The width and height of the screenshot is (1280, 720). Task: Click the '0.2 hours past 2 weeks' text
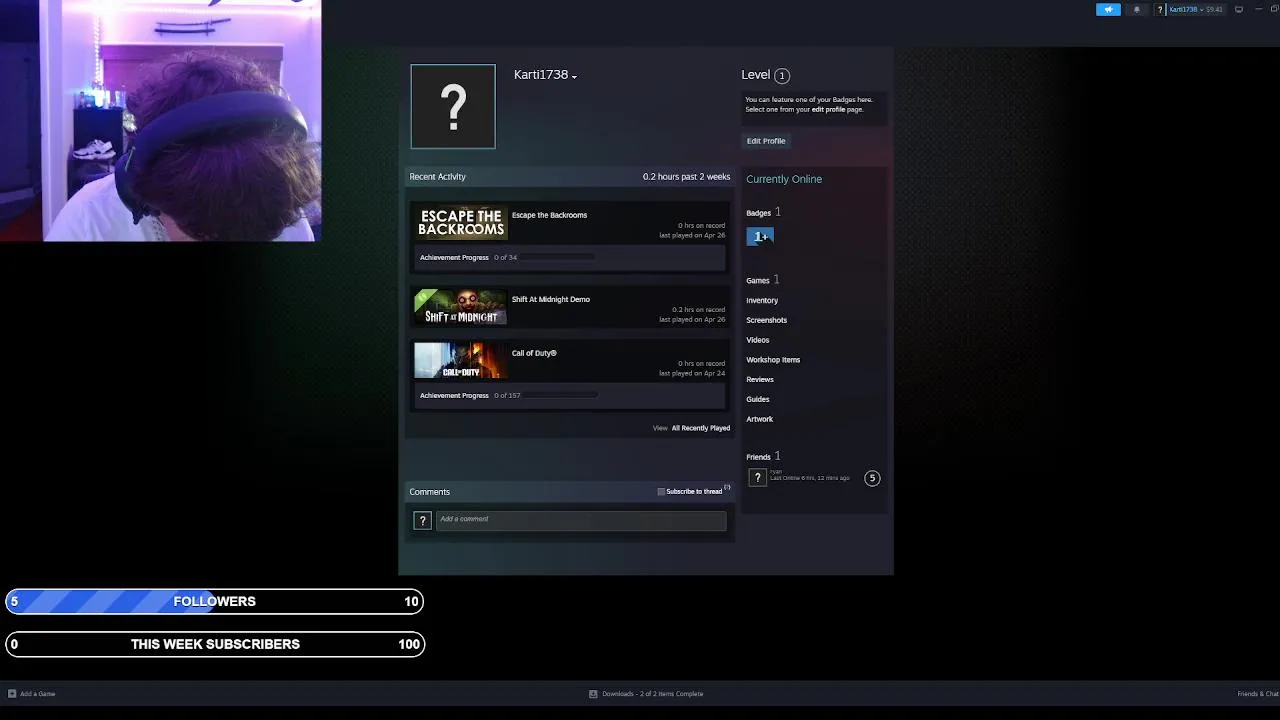(686, 177)
